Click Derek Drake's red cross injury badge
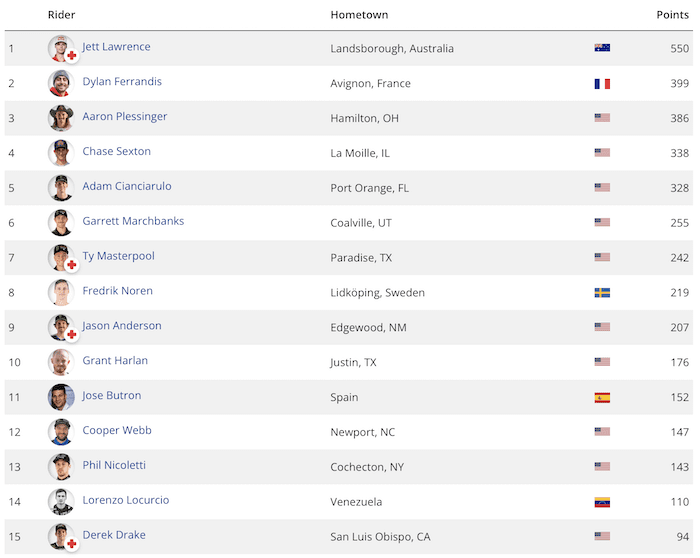Screen dimensions: 700x558 point(71,543)
